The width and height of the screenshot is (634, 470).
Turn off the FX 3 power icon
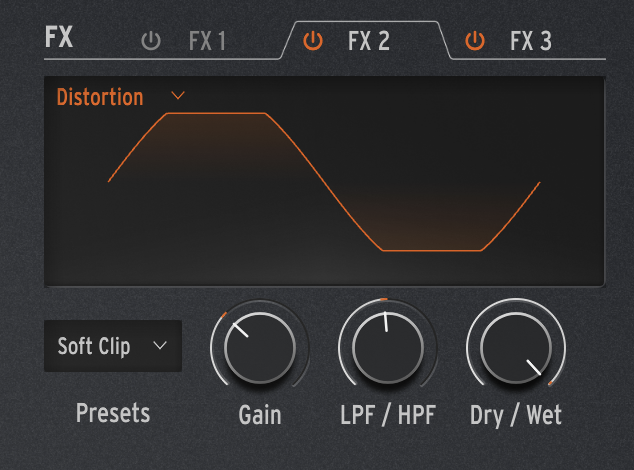pos(475,41)
